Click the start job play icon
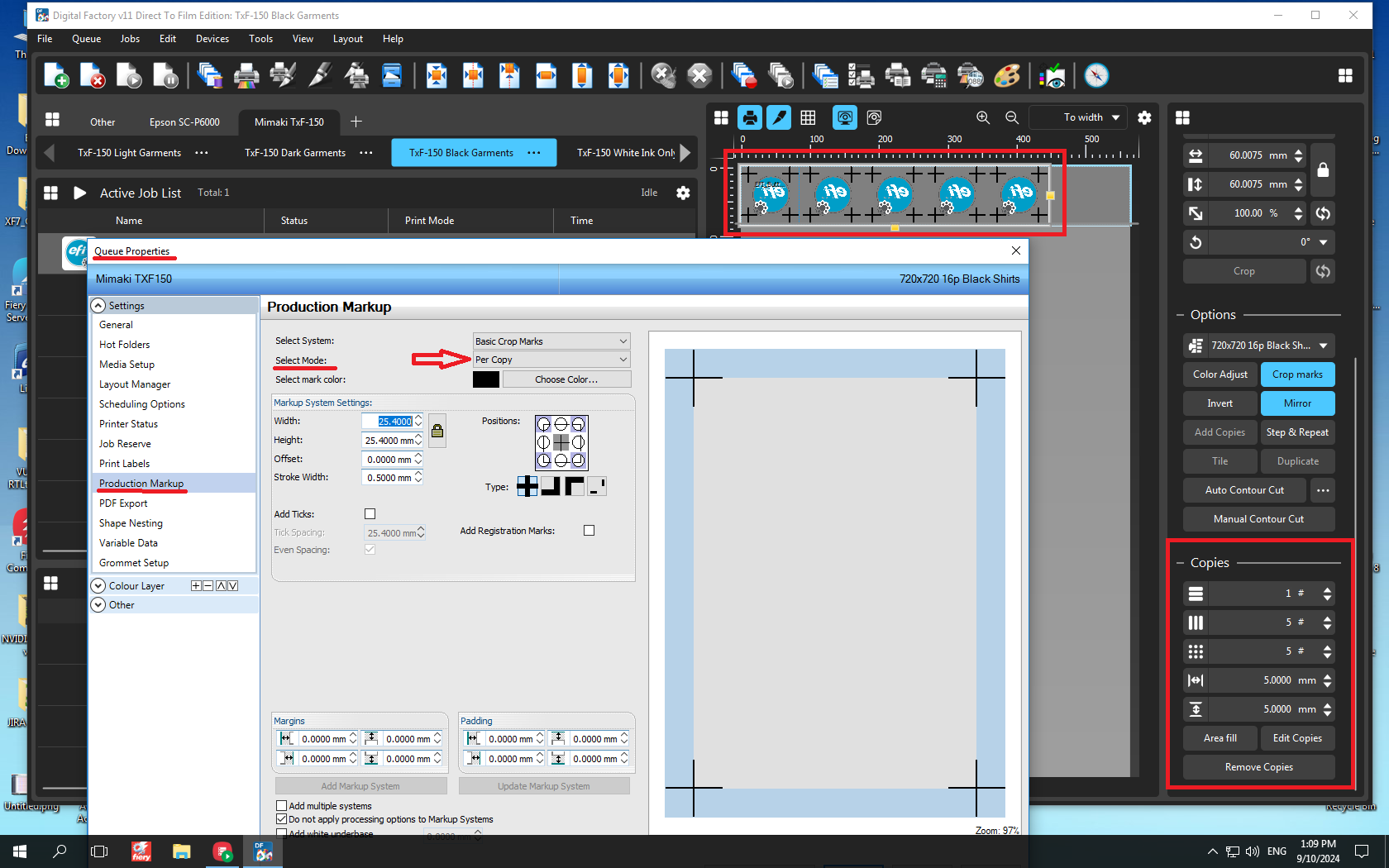 point(129,76)
